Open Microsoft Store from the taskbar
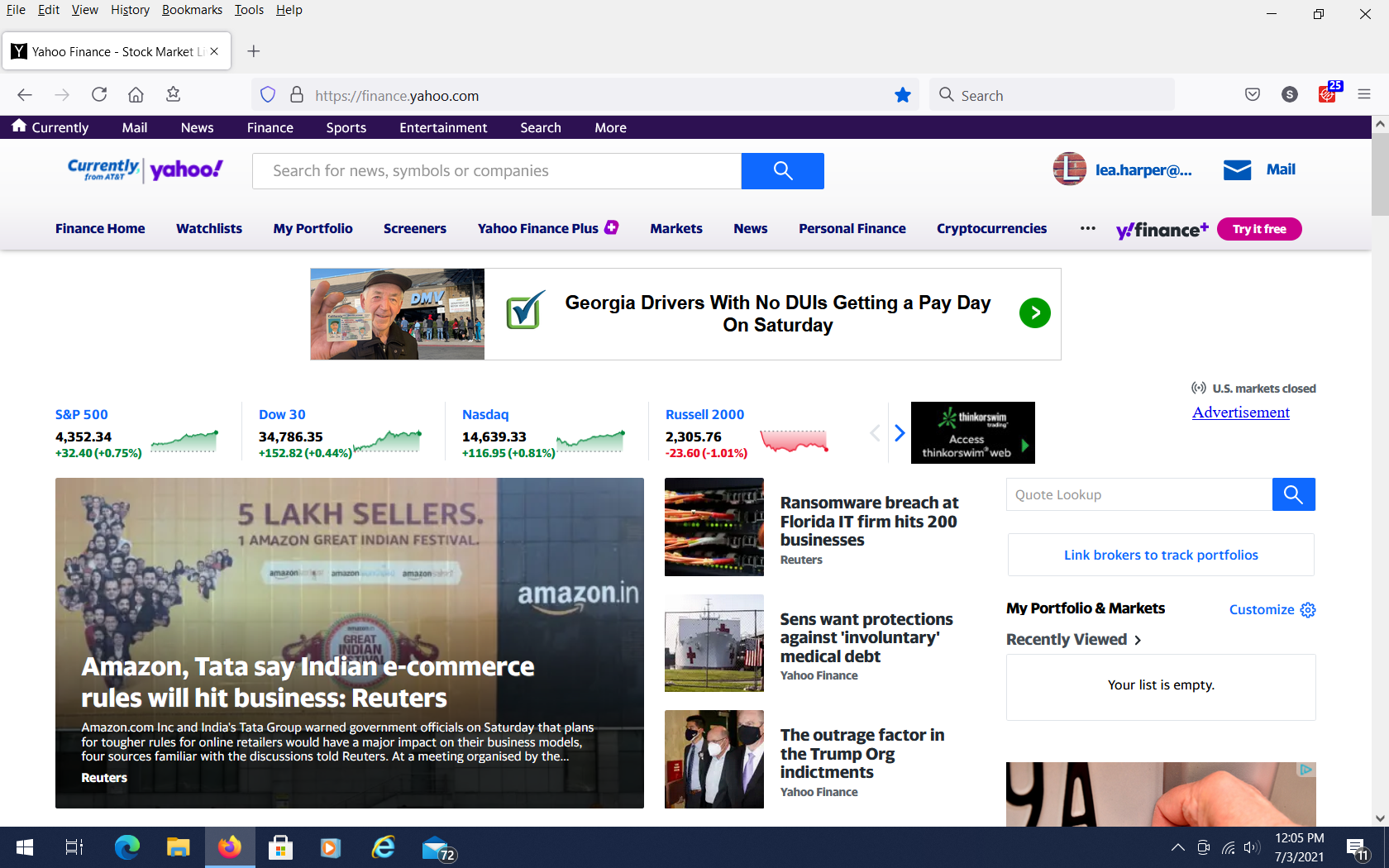 pyautogui.click(x=280, y=847)
